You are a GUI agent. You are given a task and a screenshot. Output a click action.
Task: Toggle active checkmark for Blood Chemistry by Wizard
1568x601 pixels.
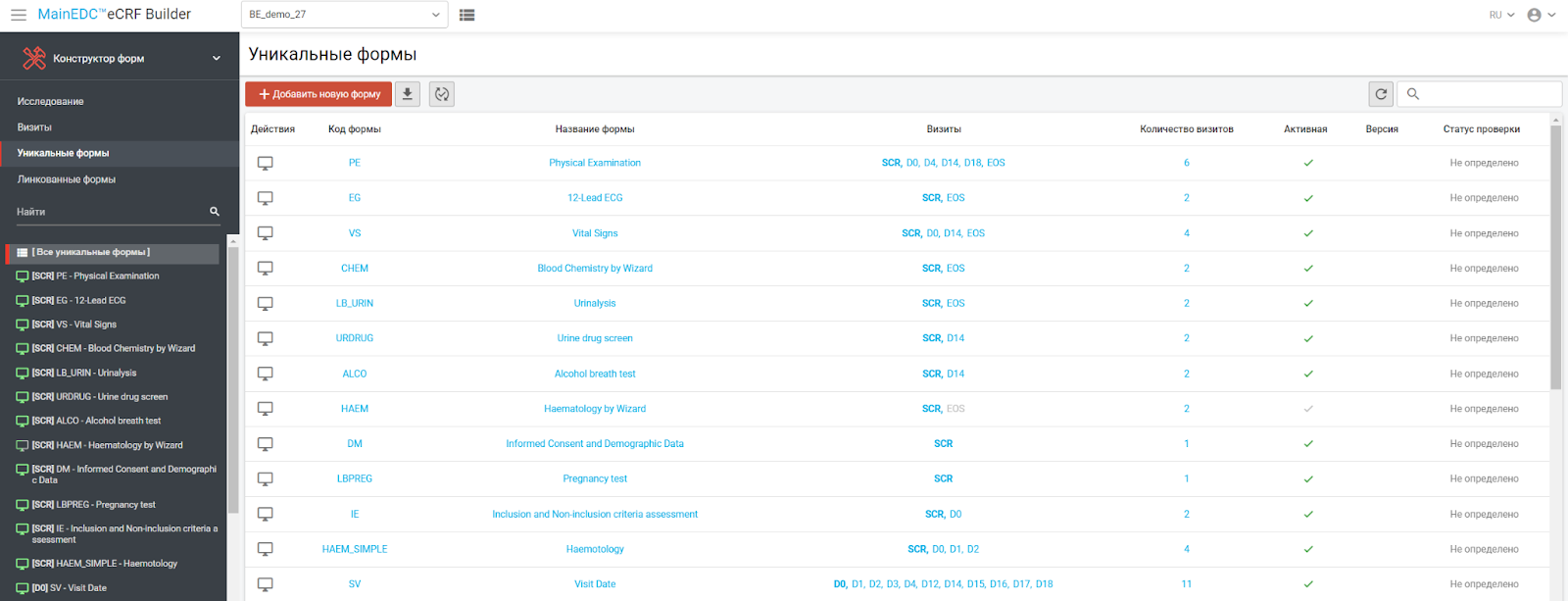[x=1308, y=268]
